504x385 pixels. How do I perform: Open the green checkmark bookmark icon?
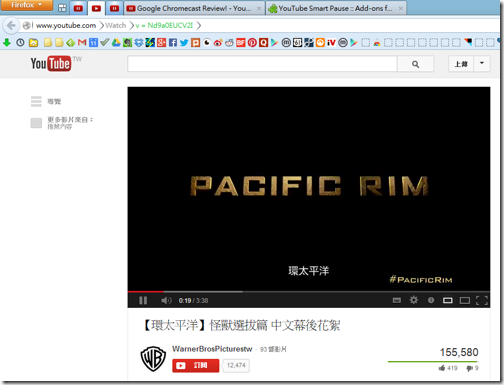[105, 42]
